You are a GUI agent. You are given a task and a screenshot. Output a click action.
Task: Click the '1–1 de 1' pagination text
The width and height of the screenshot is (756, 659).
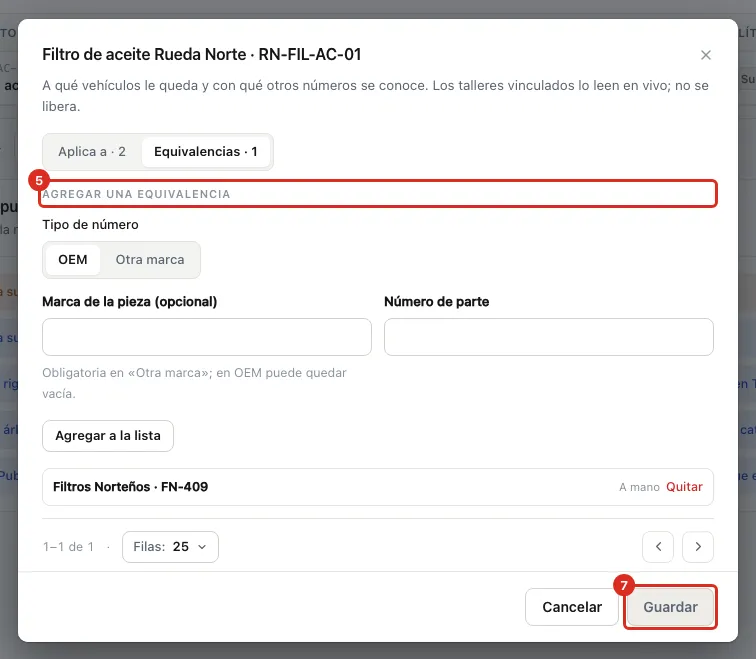[68, 547]
